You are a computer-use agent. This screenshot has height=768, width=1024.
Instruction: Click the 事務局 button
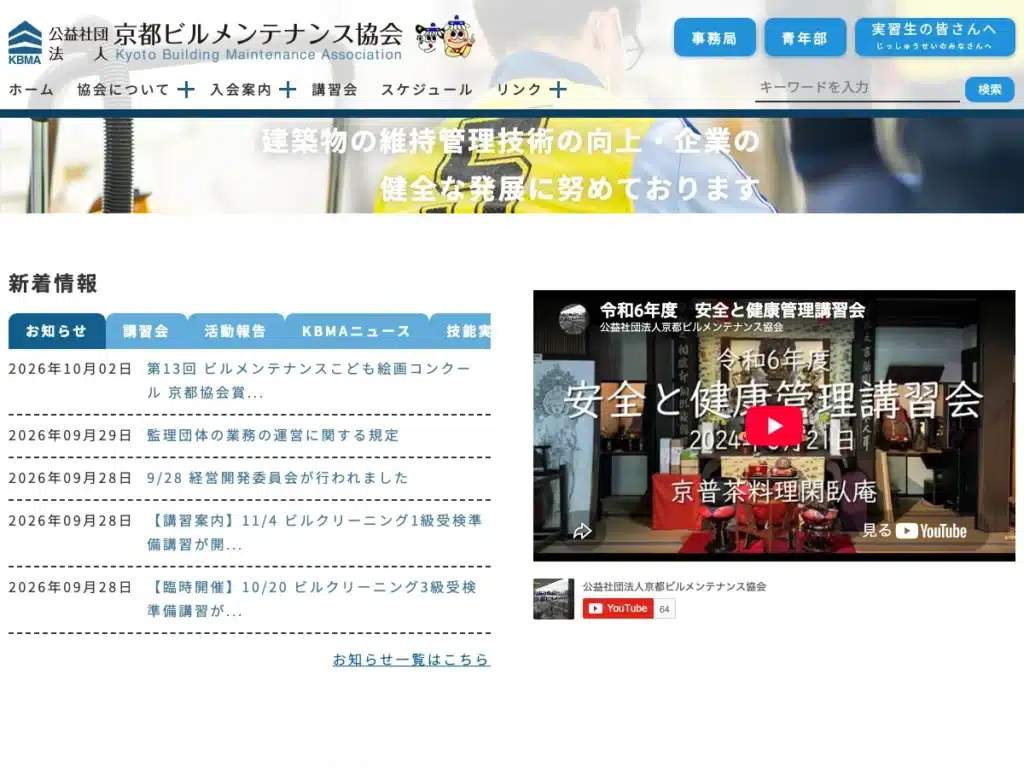tap(714, 38)
